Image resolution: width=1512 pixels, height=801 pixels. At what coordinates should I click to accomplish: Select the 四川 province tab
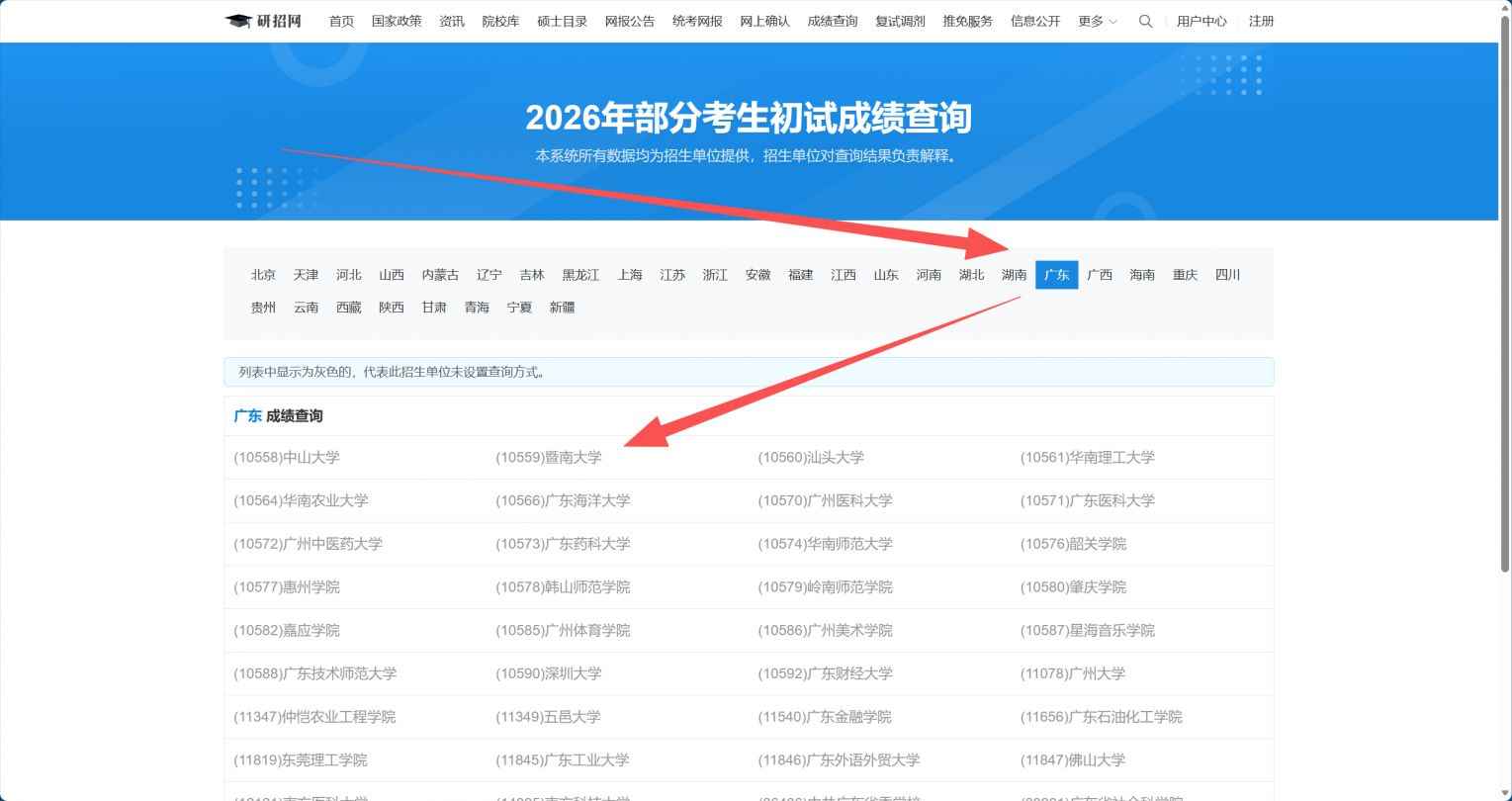1227,275
